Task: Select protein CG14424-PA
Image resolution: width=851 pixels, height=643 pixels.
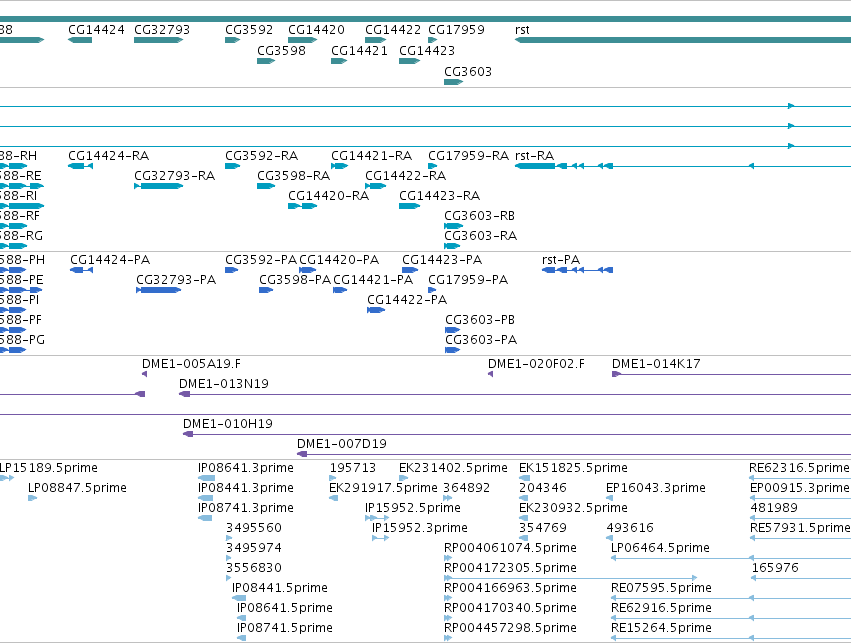Action: click(110, 260)
